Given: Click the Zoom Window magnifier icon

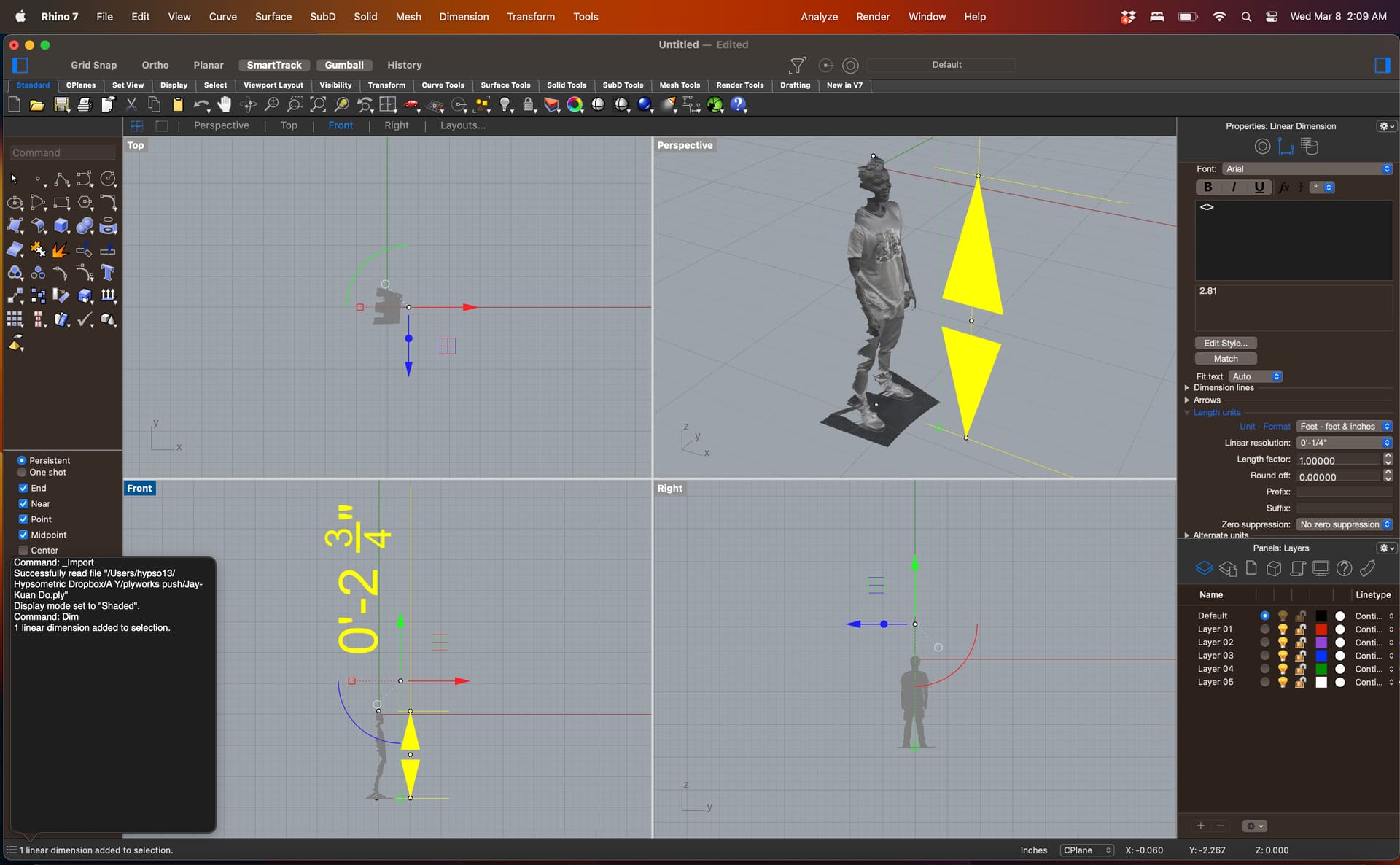Looking at the screenshot, I should tap(295, 105).
